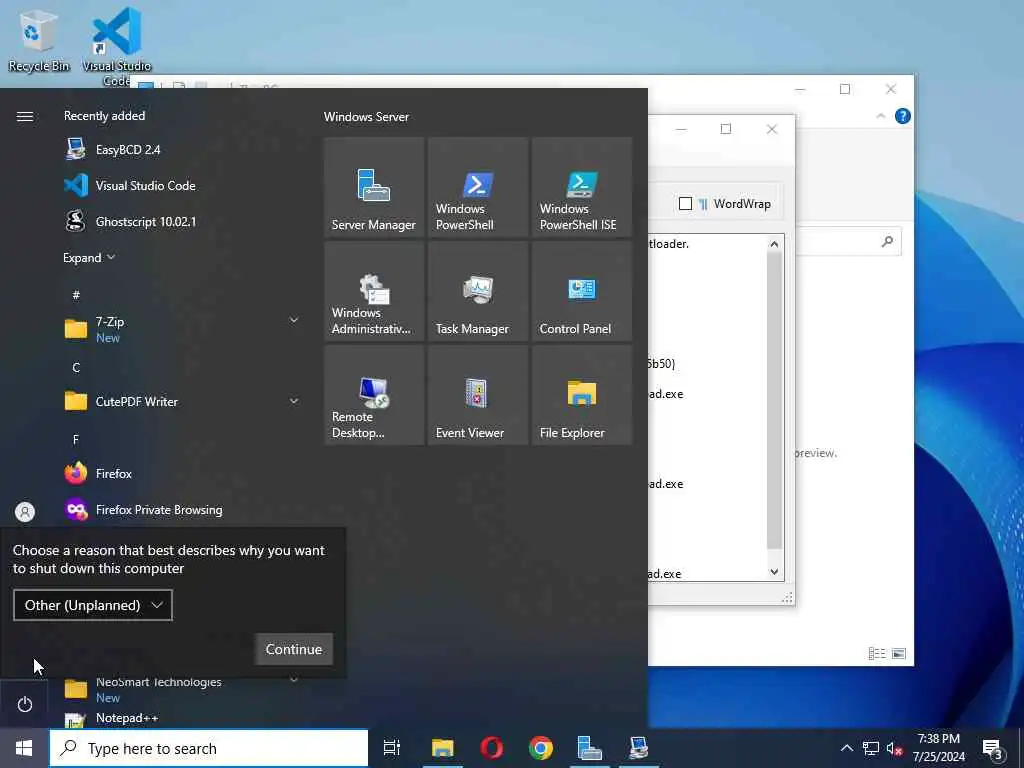Click the Windows Server group heading
The width and height of the screenshot is (1024, 768).
click(x=366, y=117)
